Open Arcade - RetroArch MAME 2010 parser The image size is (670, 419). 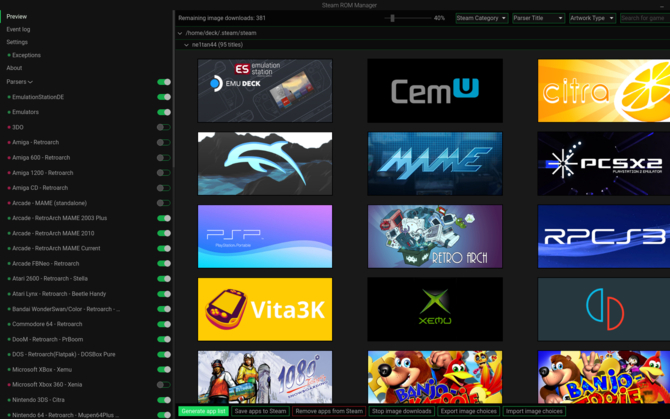click(53, 233)
